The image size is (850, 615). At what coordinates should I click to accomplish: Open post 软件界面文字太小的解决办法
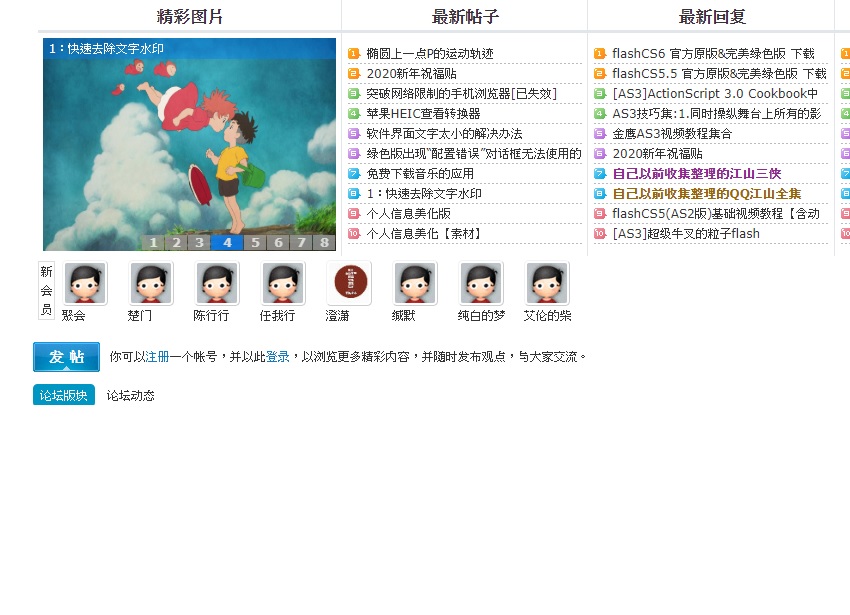445,134
